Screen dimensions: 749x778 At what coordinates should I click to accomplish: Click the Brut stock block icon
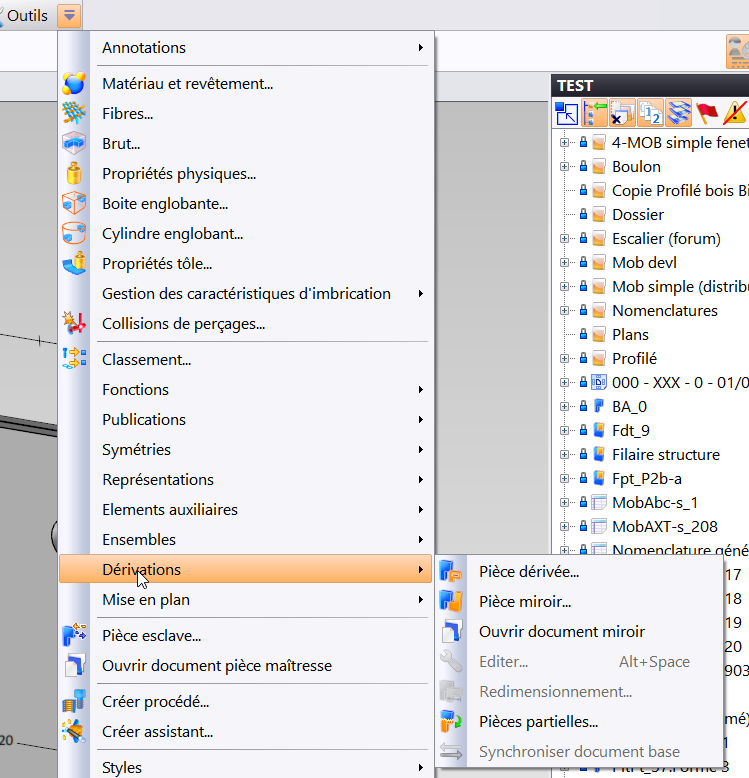(x=74, y=143)
